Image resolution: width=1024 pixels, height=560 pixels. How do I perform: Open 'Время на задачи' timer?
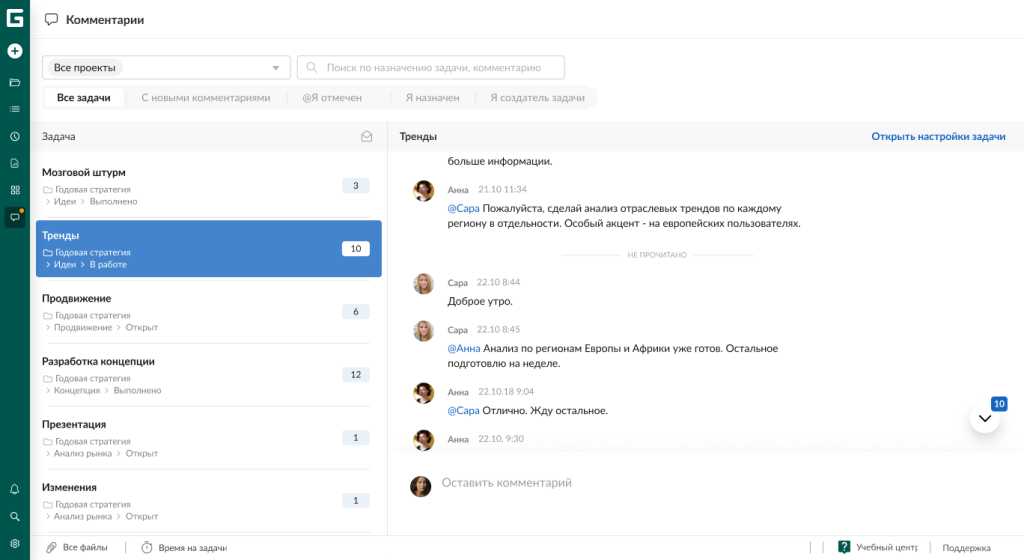coord(184,547)
